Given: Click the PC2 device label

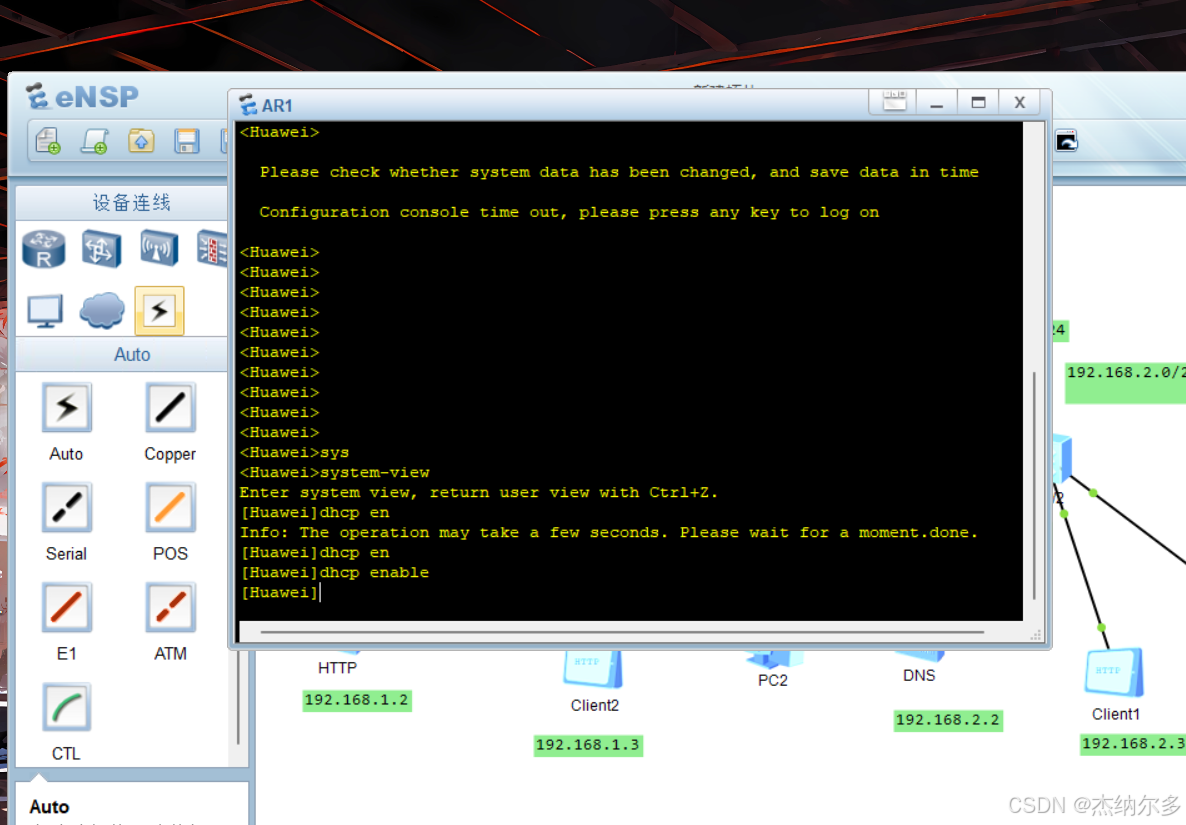Looking at the screenshot, I should [772, 680].
